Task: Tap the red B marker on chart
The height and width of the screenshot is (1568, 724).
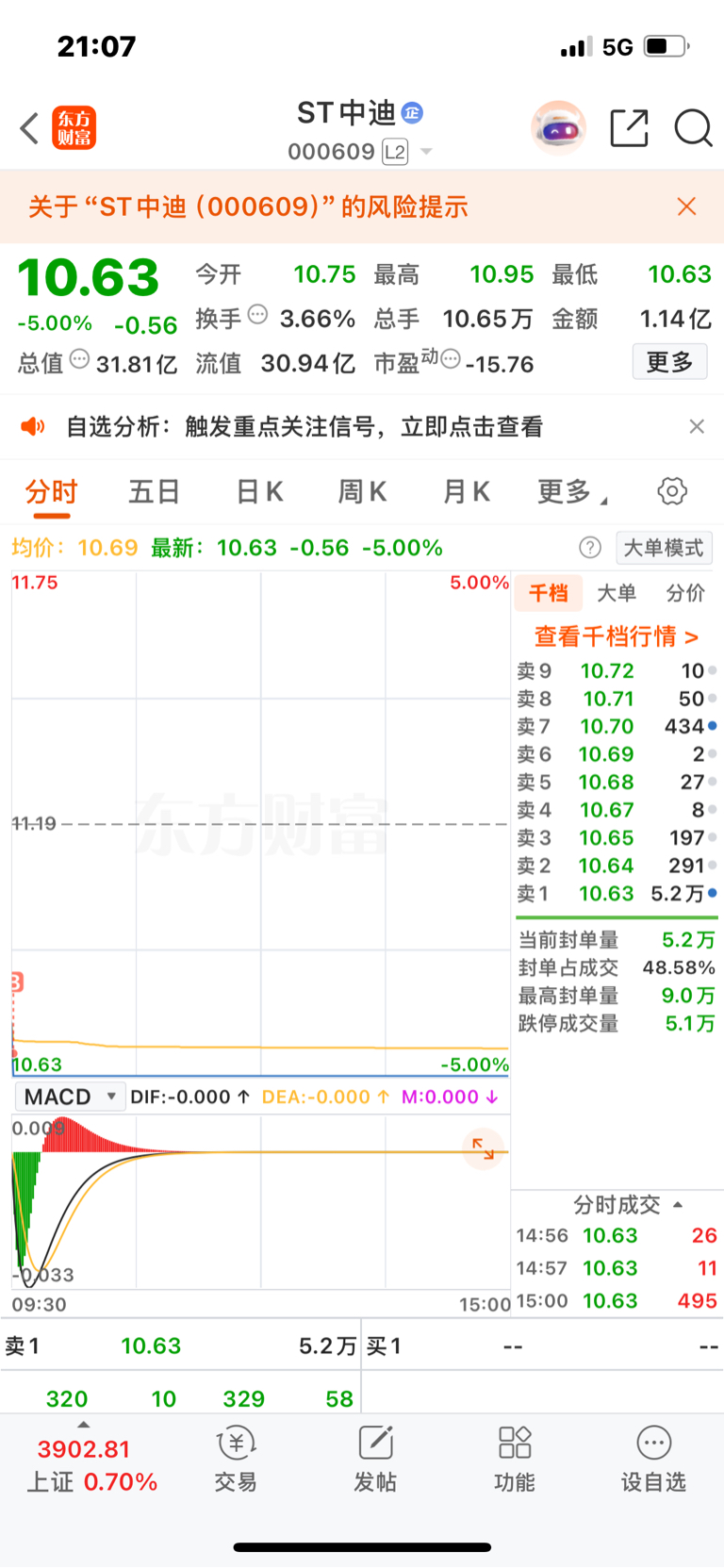Action: (x=16, y=982)
